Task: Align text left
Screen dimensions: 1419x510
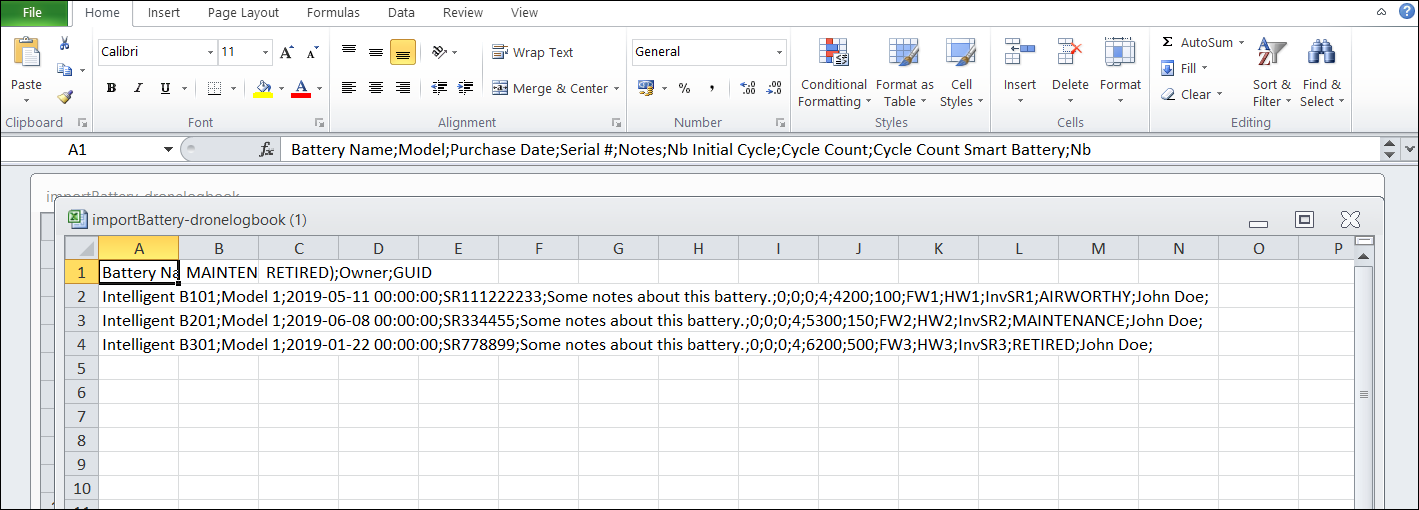Action: (349, 88)
